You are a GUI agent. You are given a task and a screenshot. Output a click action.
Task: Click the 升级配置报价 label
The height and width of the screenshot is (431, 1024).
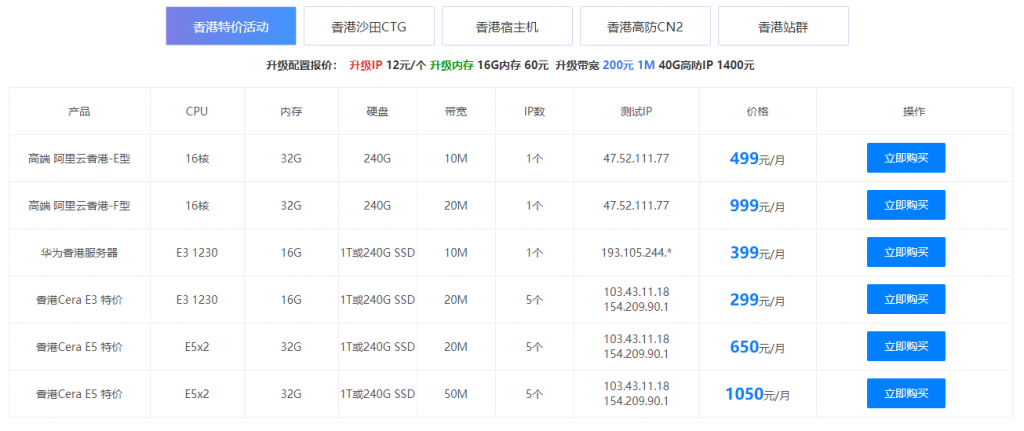(x=302, y=65)
